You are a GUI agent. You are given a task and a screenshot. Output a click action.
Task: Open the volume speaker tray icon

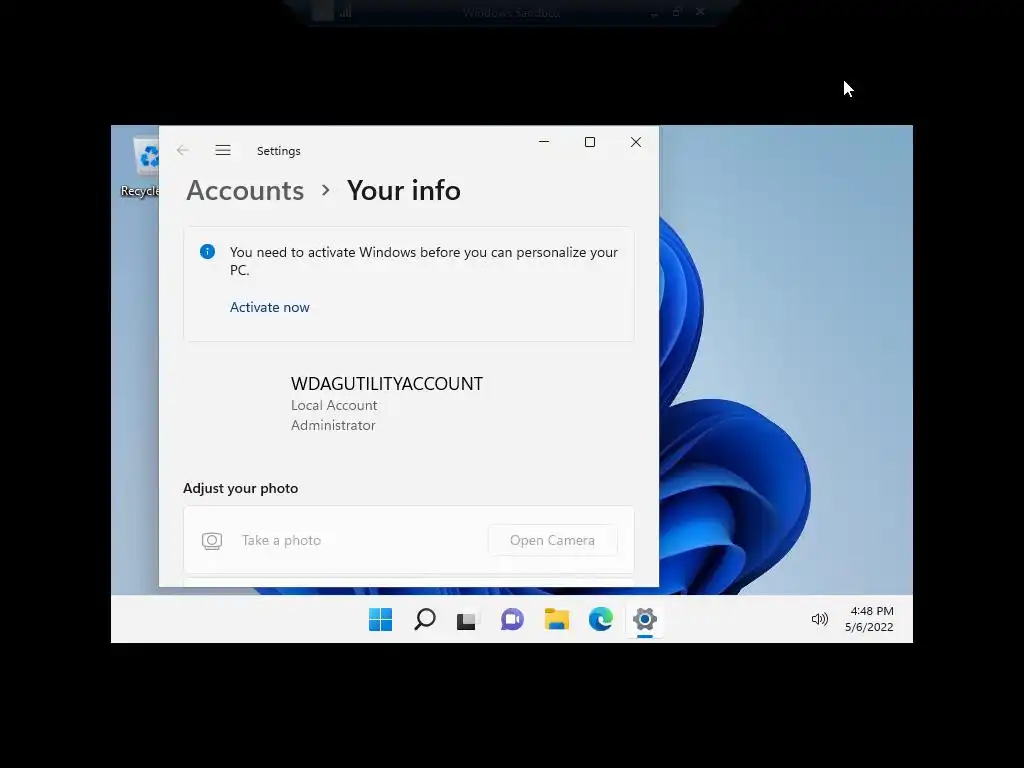pyautogui.click(x=820, y=618)
